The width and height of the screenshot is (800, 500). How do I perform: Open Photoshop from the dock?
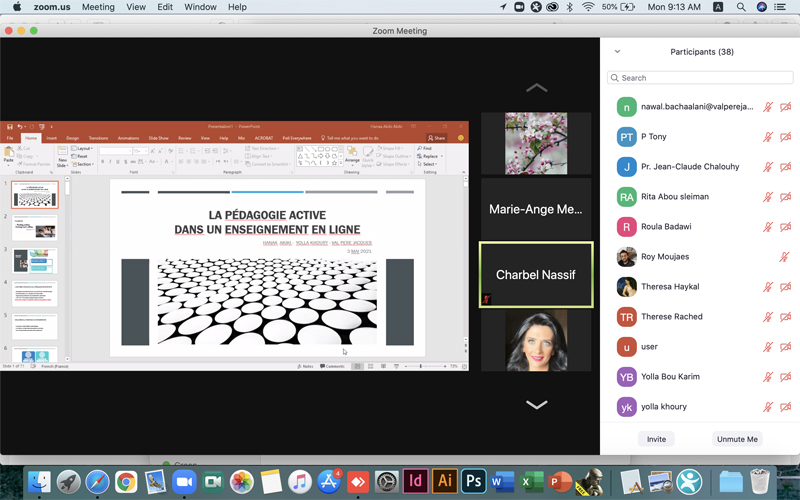474,481
